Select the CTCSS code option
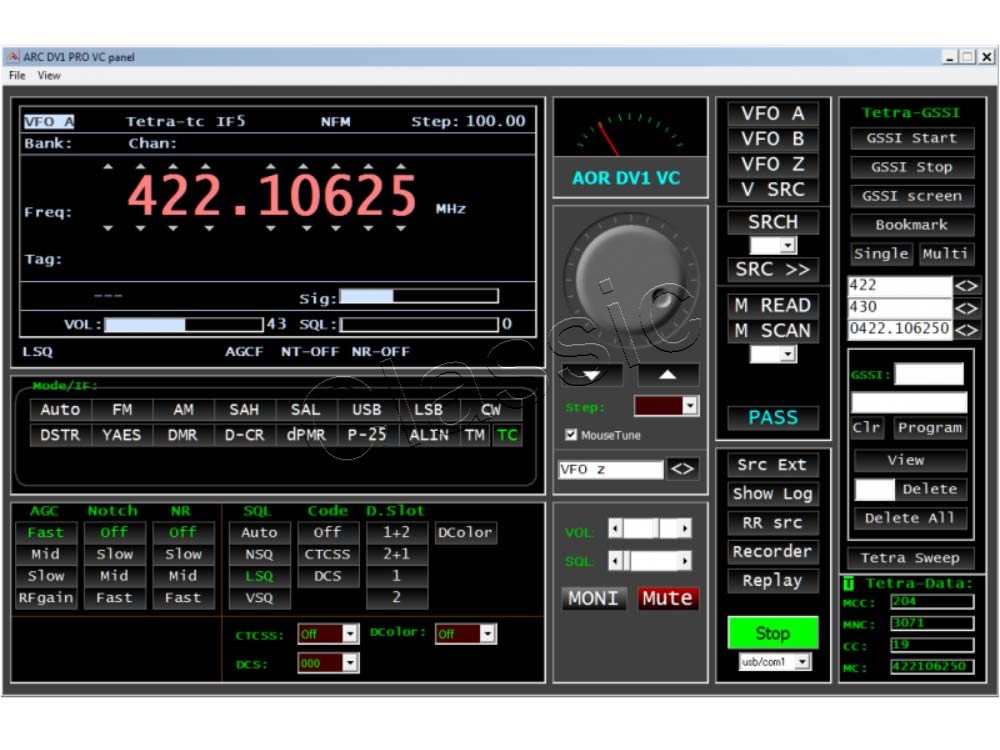 point(328,554)
